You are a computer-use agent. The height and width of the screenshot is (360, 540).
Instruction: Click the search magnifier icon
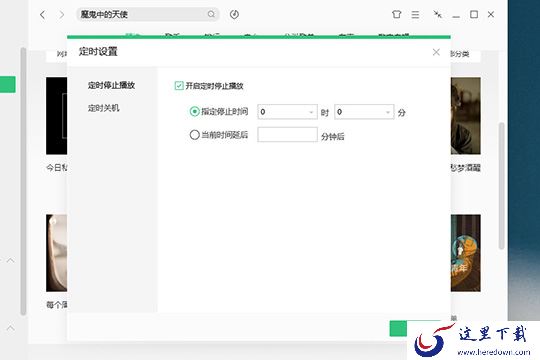point(211,14)
